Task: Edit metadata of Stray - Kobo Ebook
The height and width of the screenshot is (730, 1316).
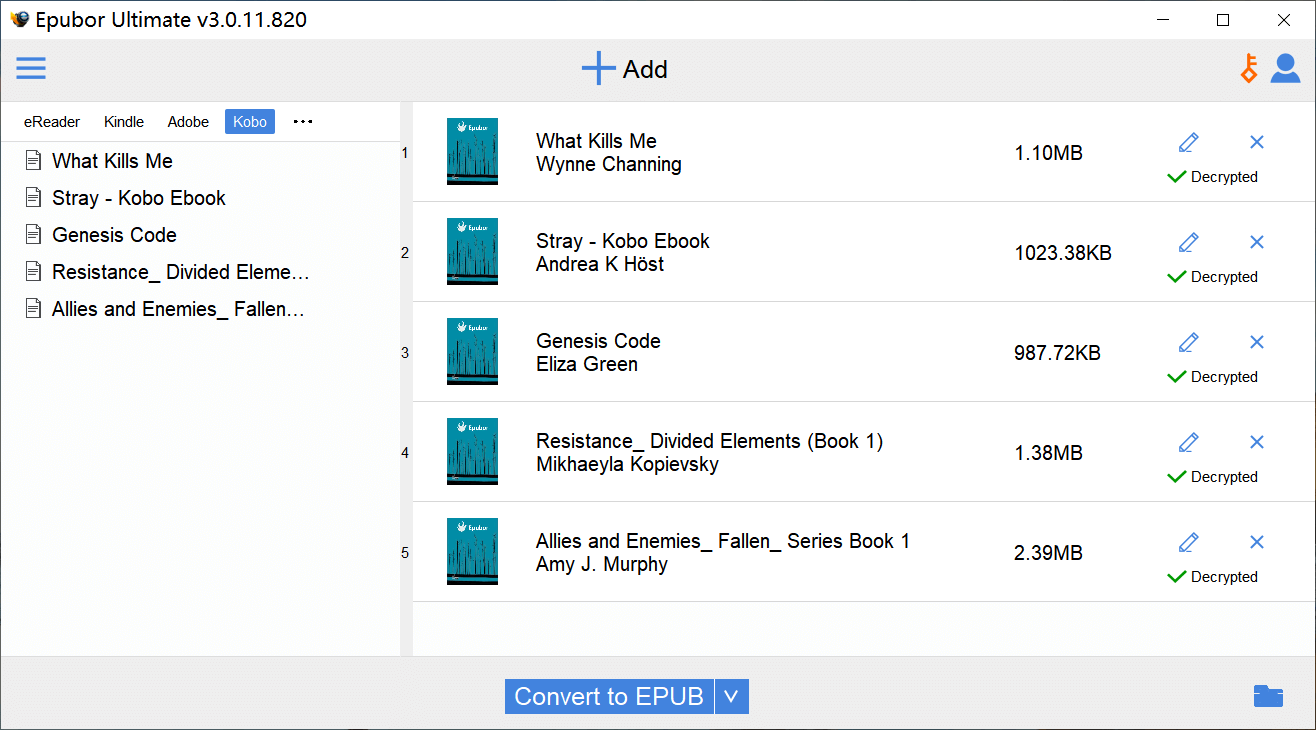Action: 1189,242
